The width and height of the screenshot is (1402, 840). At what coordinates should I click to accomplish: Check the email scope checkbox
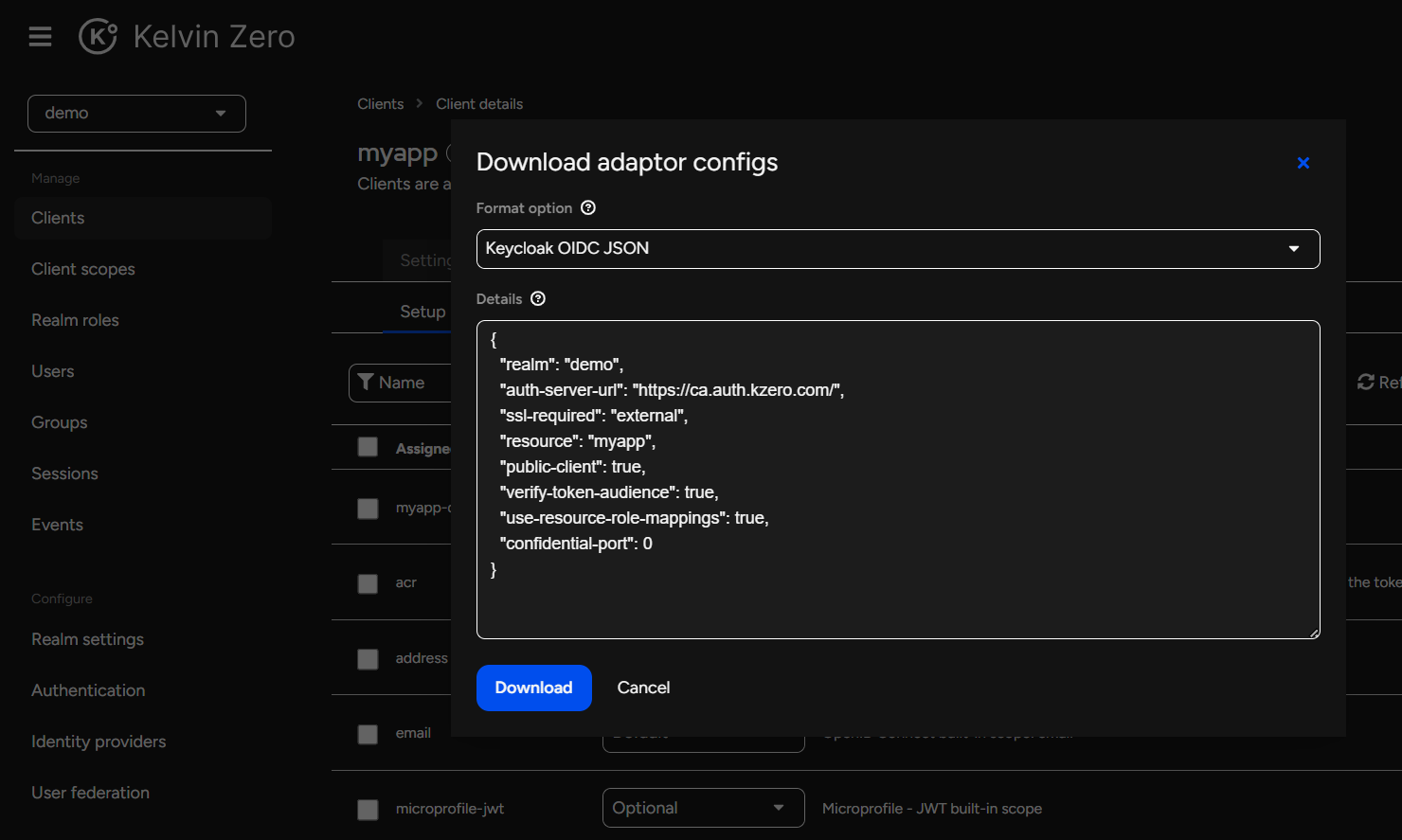tap(368, 734)
